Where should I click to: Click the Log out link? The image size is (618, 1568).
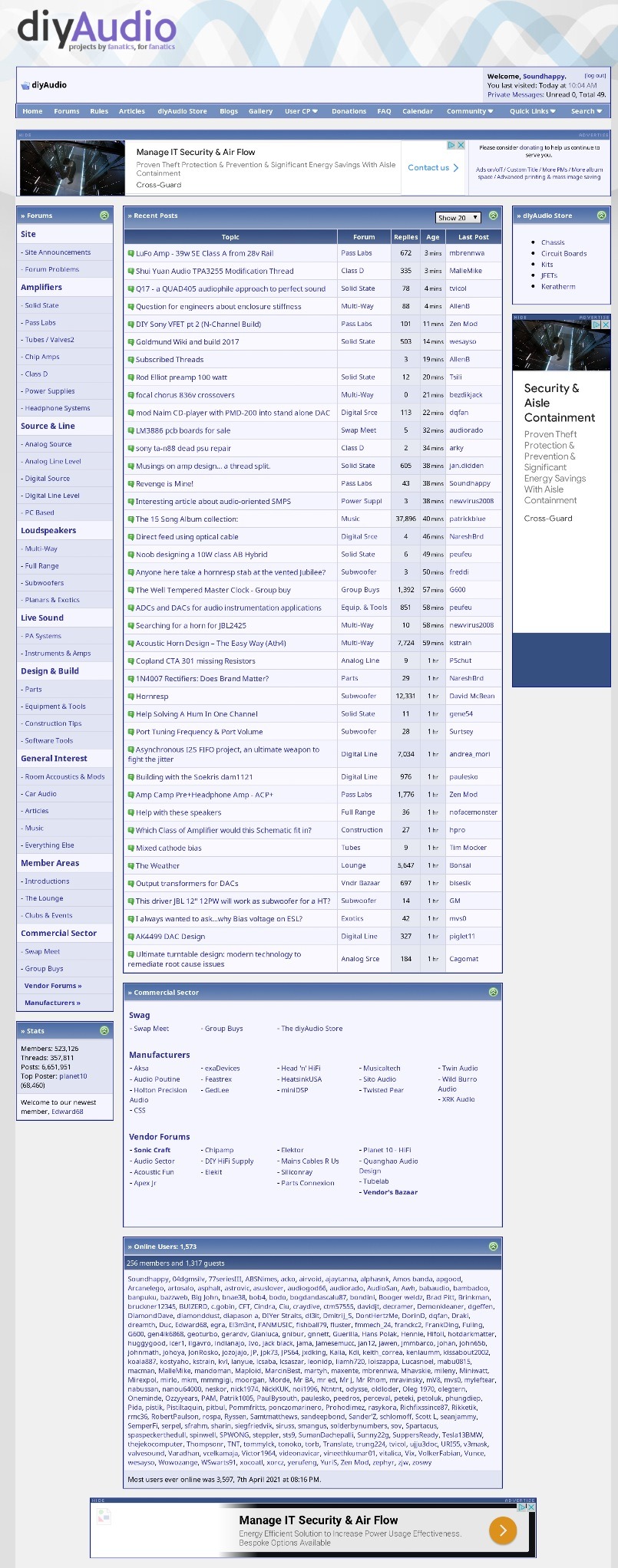point(595,75)
